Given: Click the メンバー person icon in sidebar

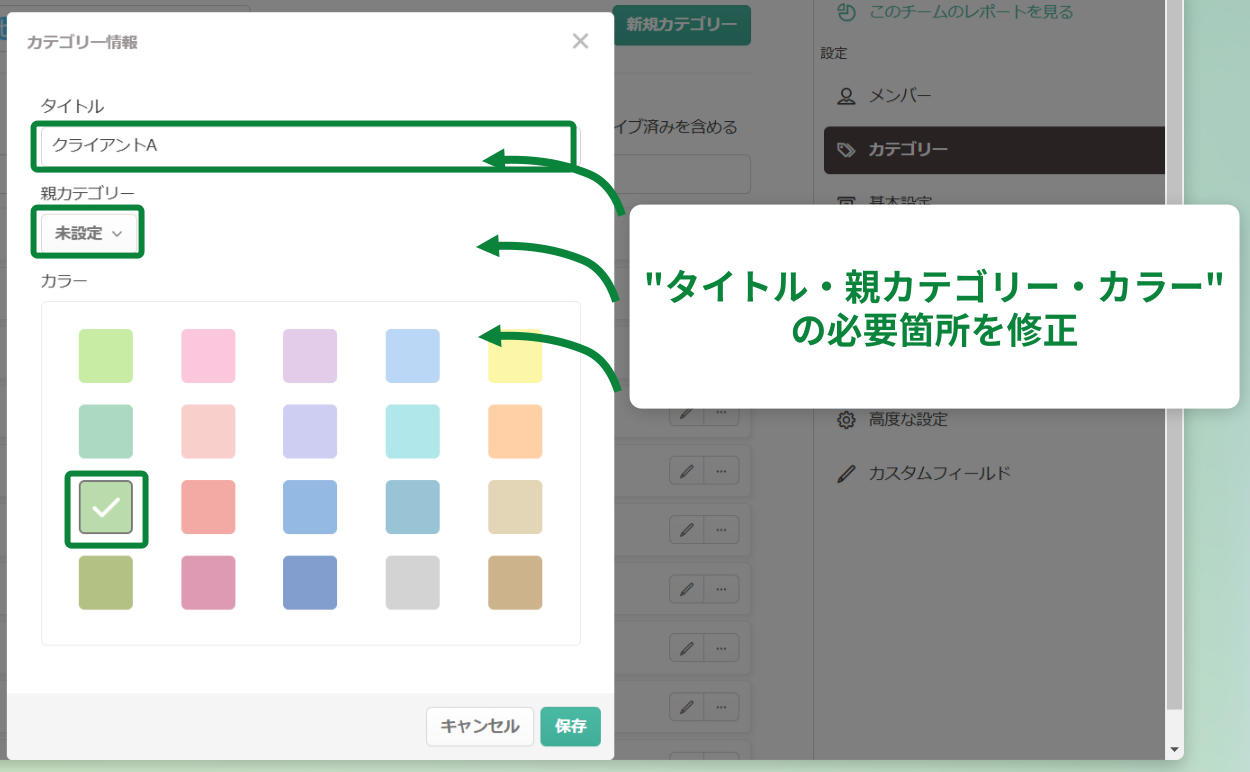Looking at the screenshot, I should point(846,96).
